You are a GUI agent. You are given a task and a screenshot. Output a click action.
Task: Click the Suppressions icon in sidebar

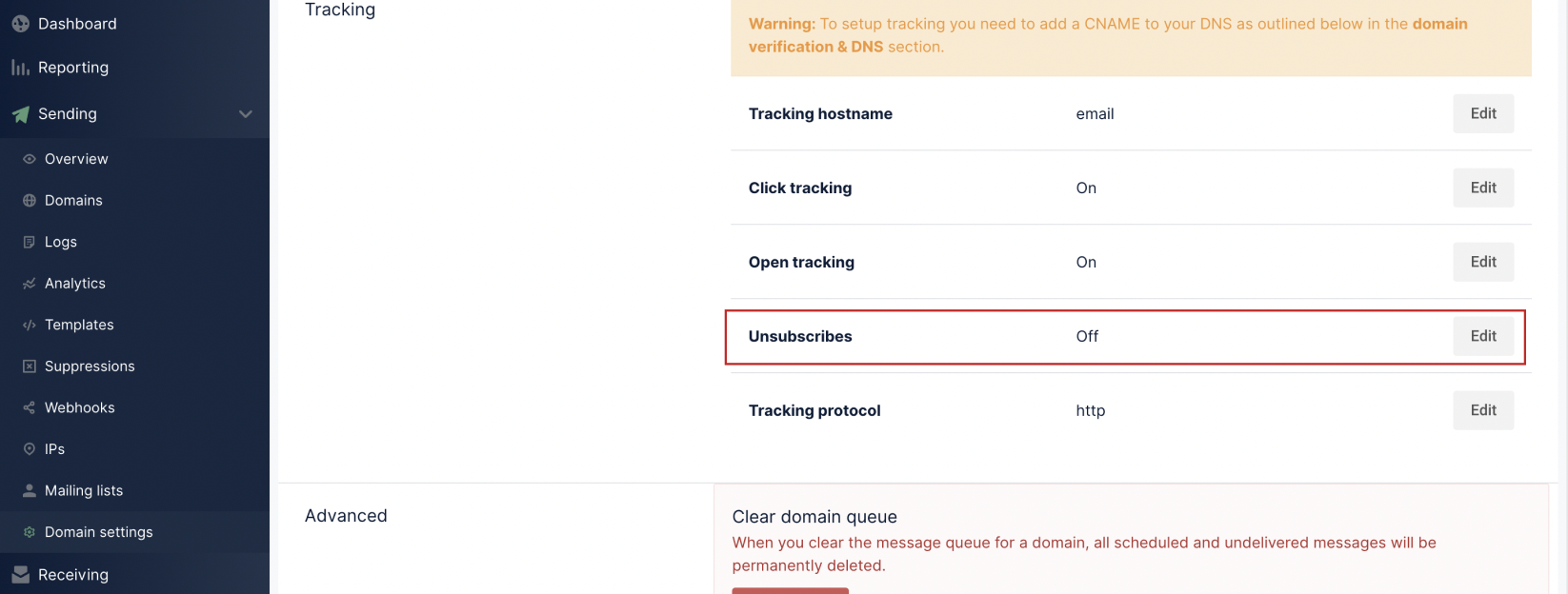coord(30,366)
